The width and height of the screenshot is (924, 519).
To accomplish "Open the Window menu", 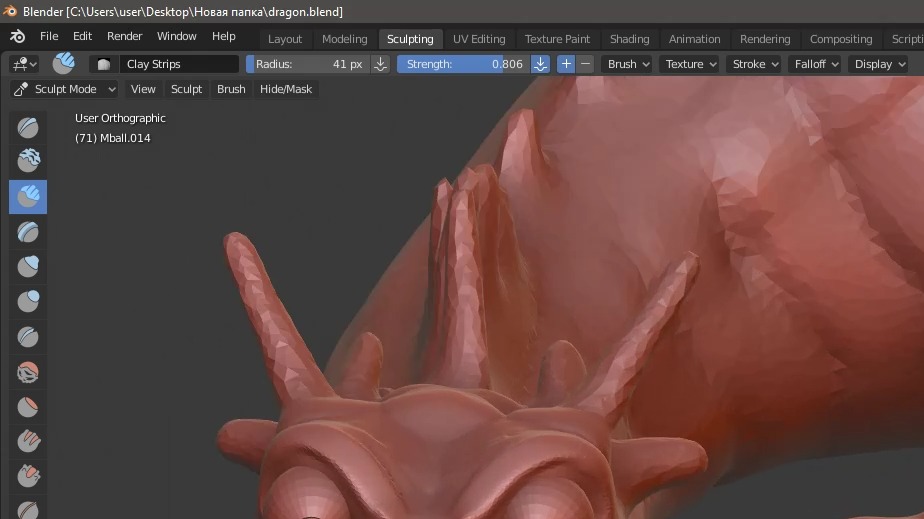I will point(176,37).
